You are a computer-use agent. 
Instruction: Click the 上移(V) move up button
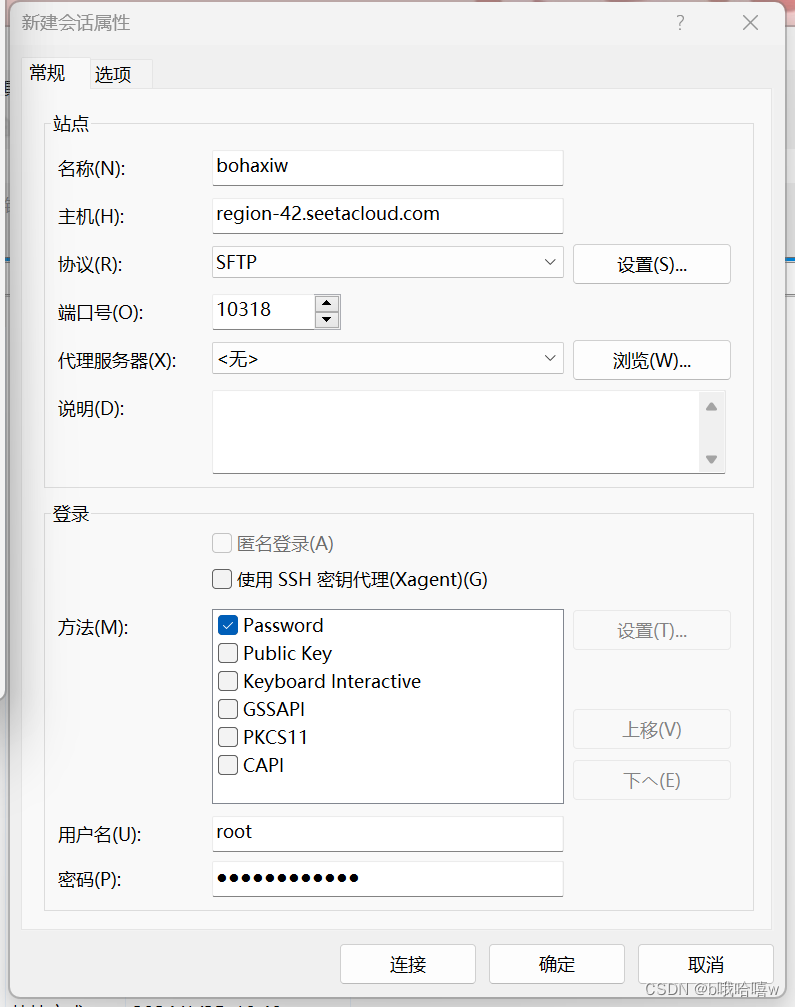tap(651, 729)
